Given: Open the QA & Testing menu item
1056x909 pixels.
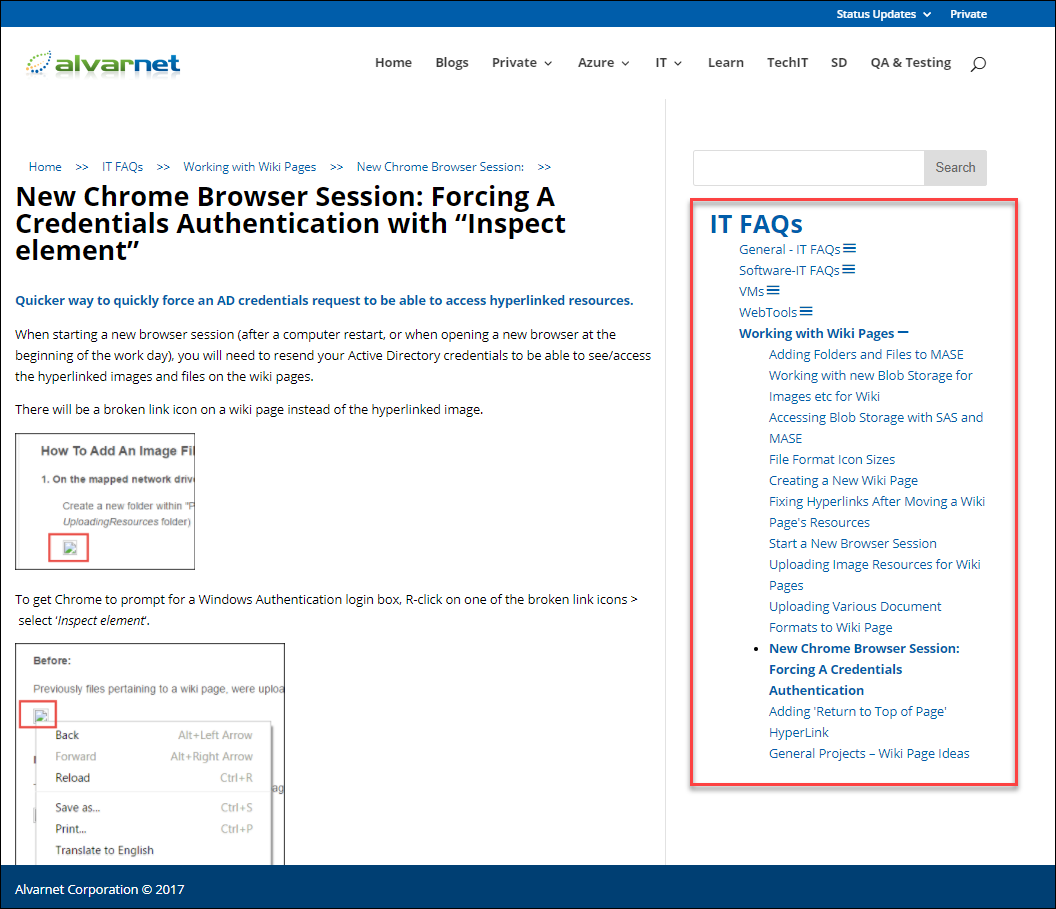Looking at the screenshot, I should point(911,63).
